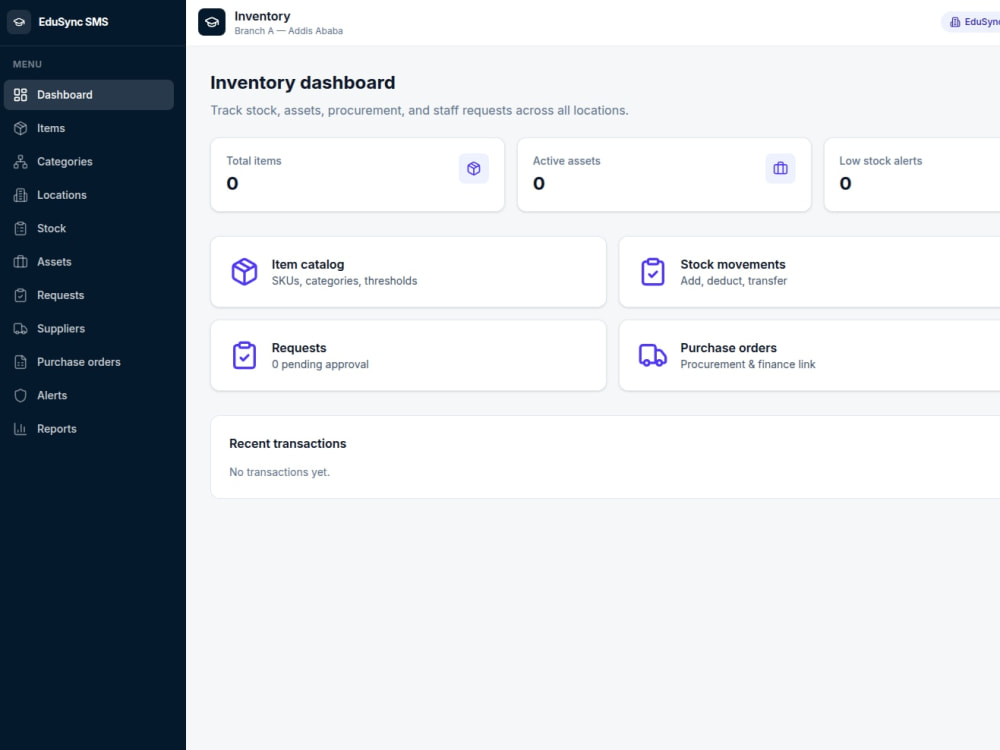
Task: Click the clipboard icon on Stock movements card
Action: [x=653, y=272]
